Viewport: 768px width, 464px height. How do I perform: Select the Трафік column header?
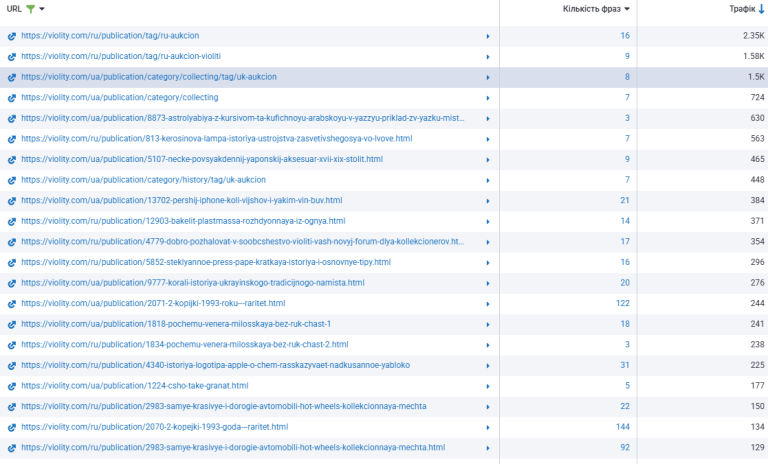pyautogui.click(x=742, y=9)
